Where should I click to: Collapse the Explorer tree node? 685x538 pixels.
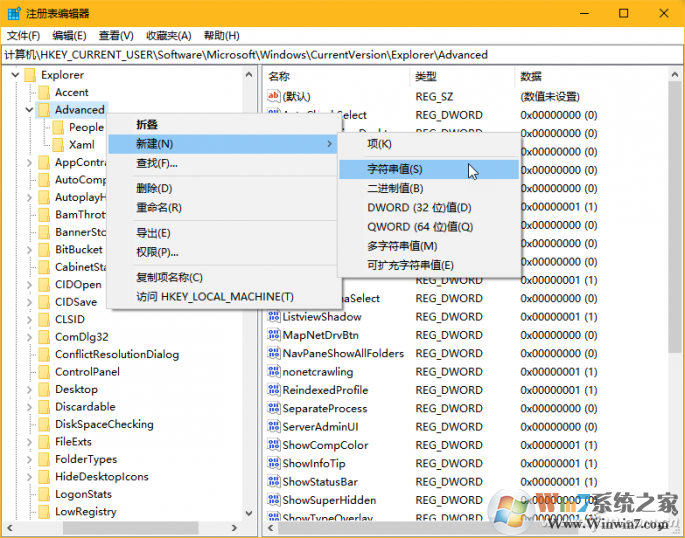point(15,75)
